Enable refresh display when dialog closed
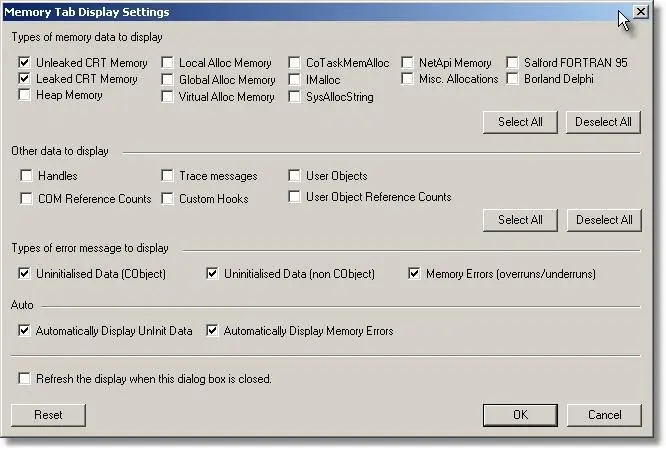Screen dimensions: 666x450 [25, 378]
